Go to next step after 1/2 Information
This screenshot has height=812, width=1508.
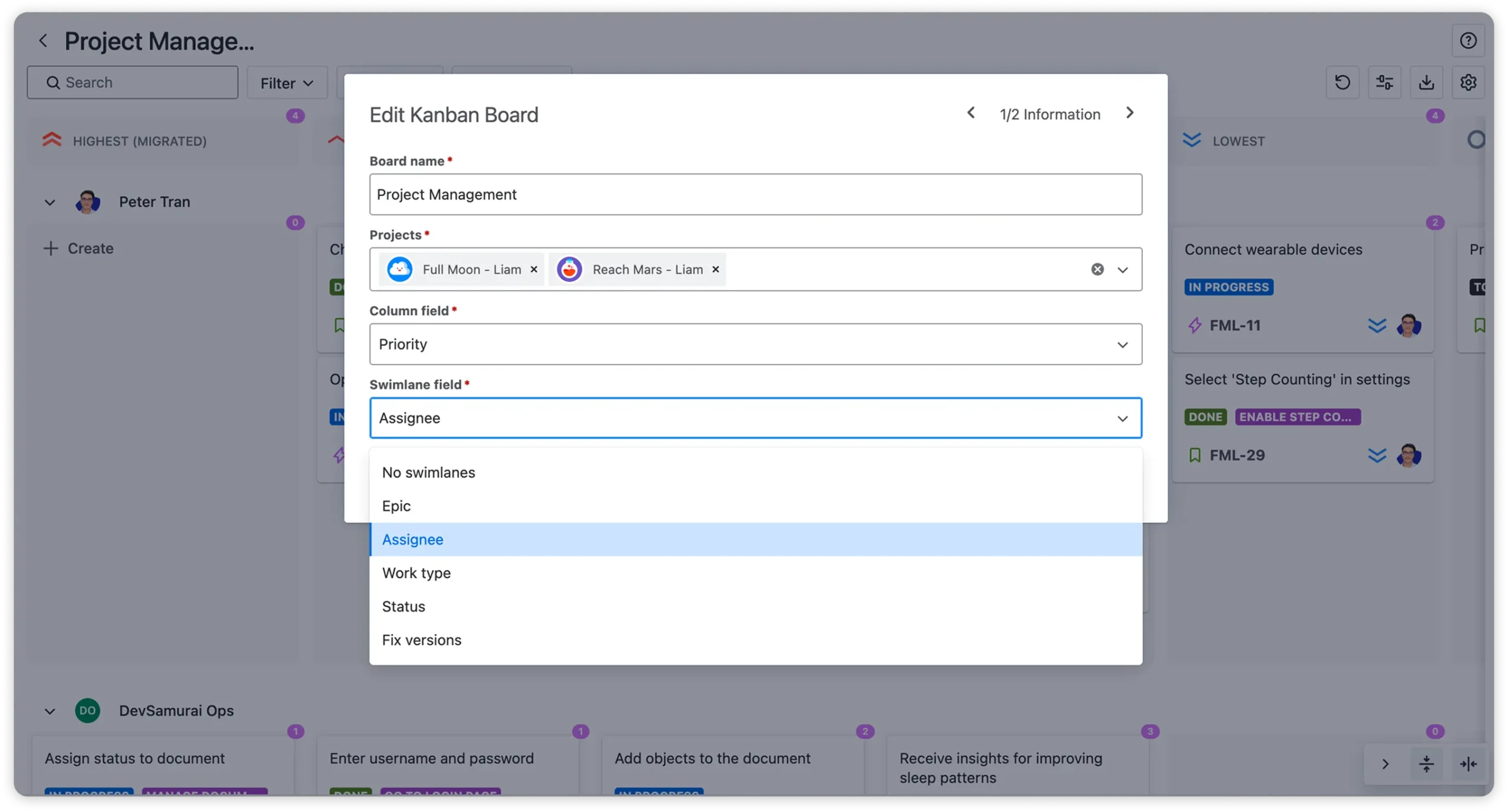click(1130, 113)
